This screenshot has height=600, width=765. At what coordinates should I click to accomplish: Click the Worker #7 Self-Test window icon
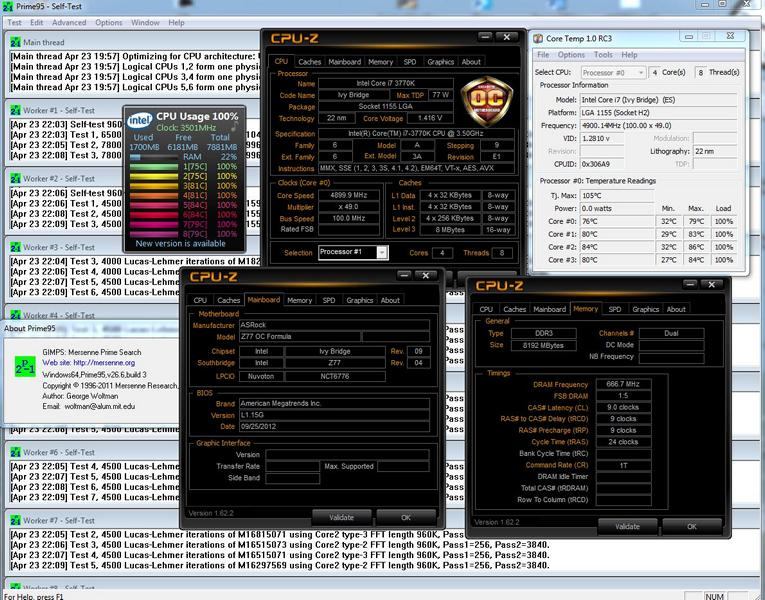point(15,520)
